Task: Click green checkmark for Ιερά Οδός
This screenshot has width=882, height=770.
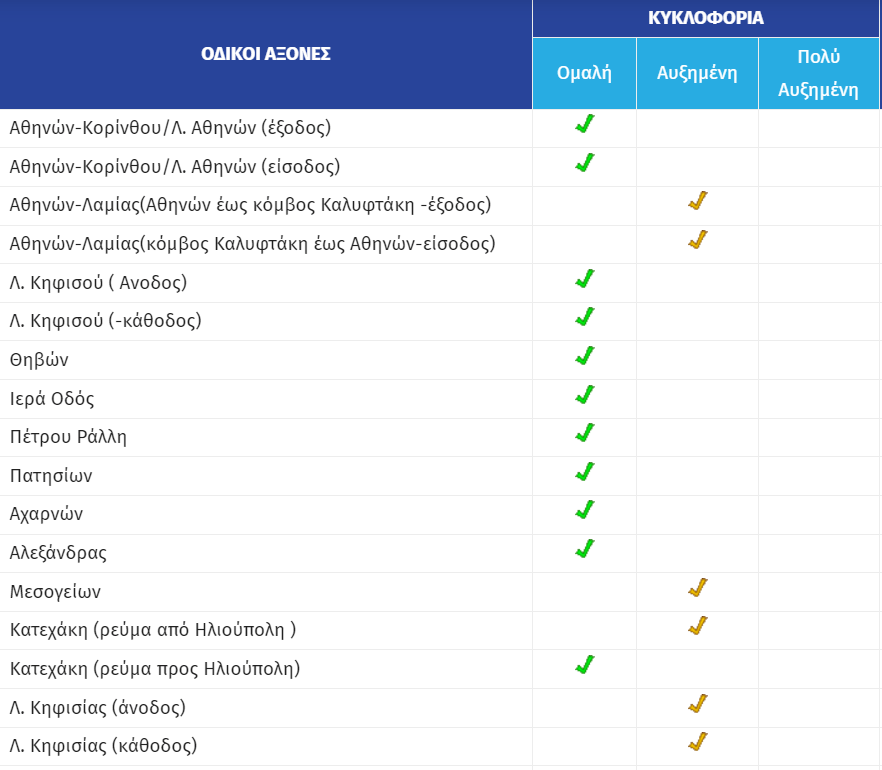Action: click(x=585, y=394)
